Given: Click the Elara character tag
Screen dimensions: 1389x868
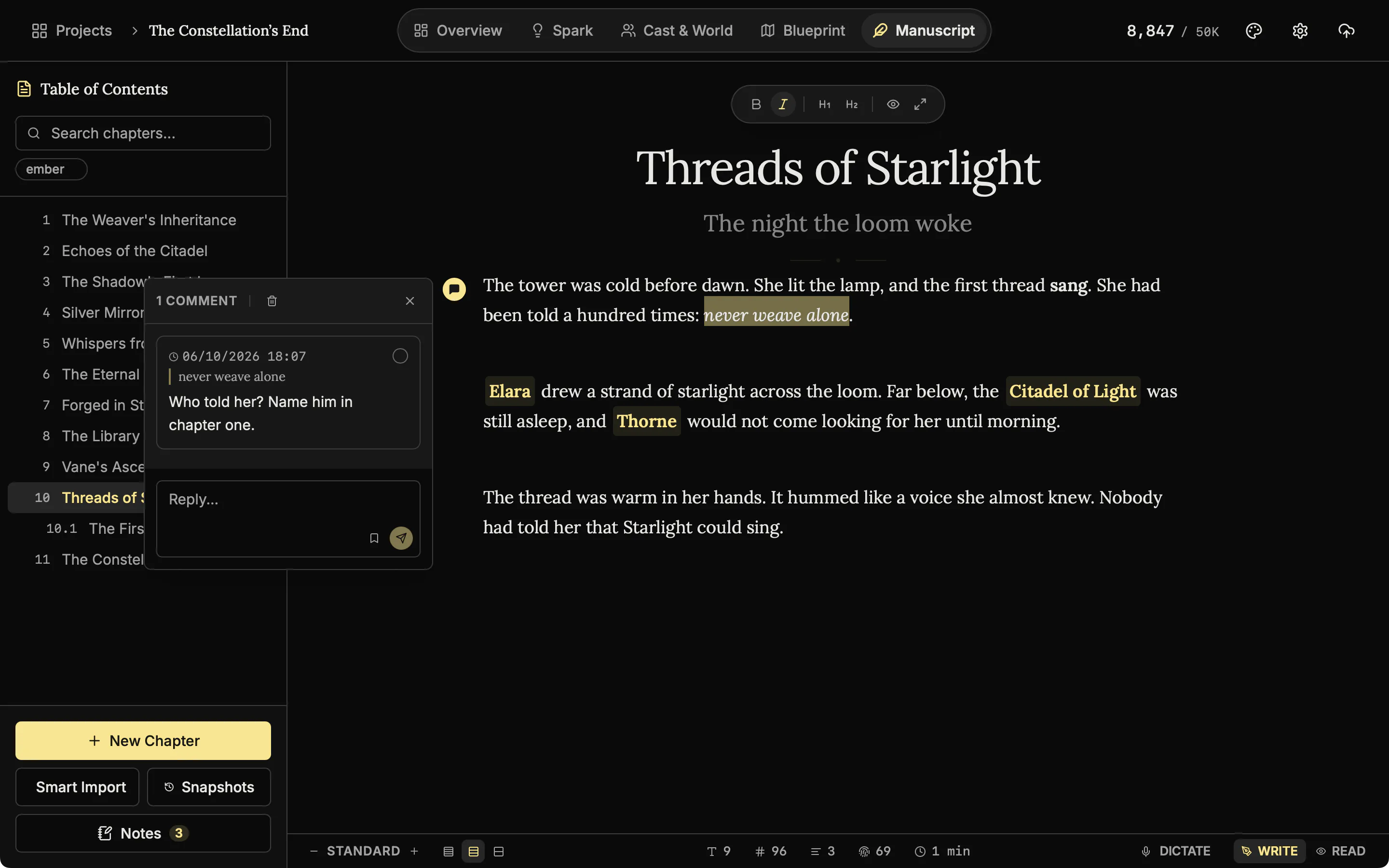Looking at the screenshot, I should click(510, 391).
